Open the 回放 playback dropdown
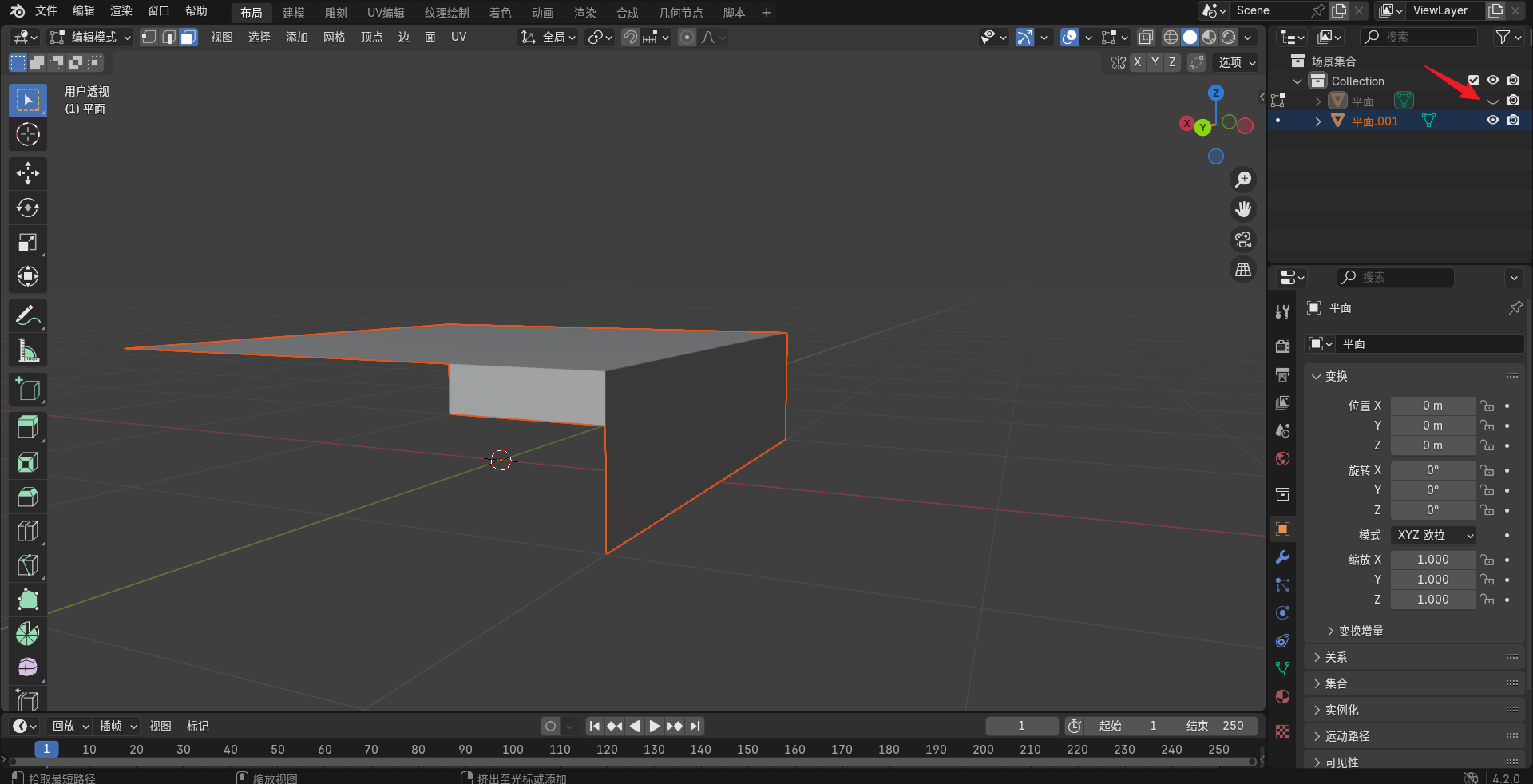Image resolution: width=1533 pixels, height=784 pixels. (70, 726)
